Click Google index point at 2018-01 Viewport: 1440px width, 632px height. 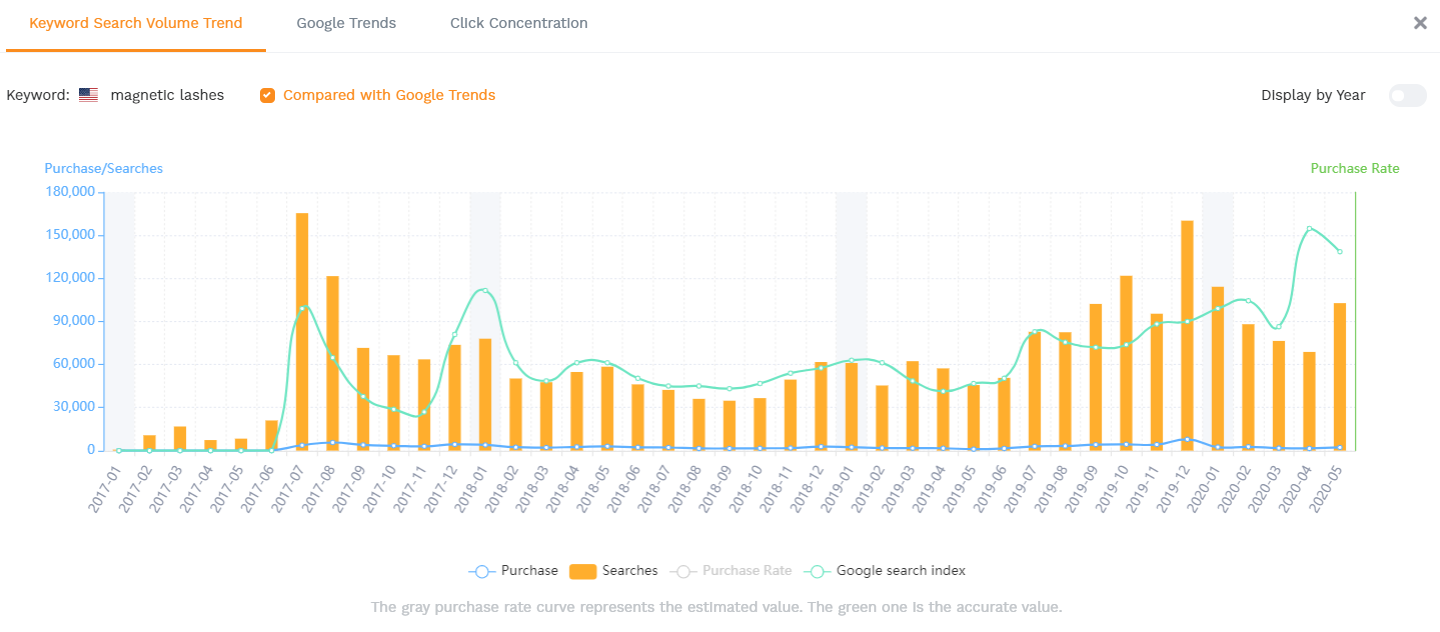pyautogui.click(x=485, y=291)
